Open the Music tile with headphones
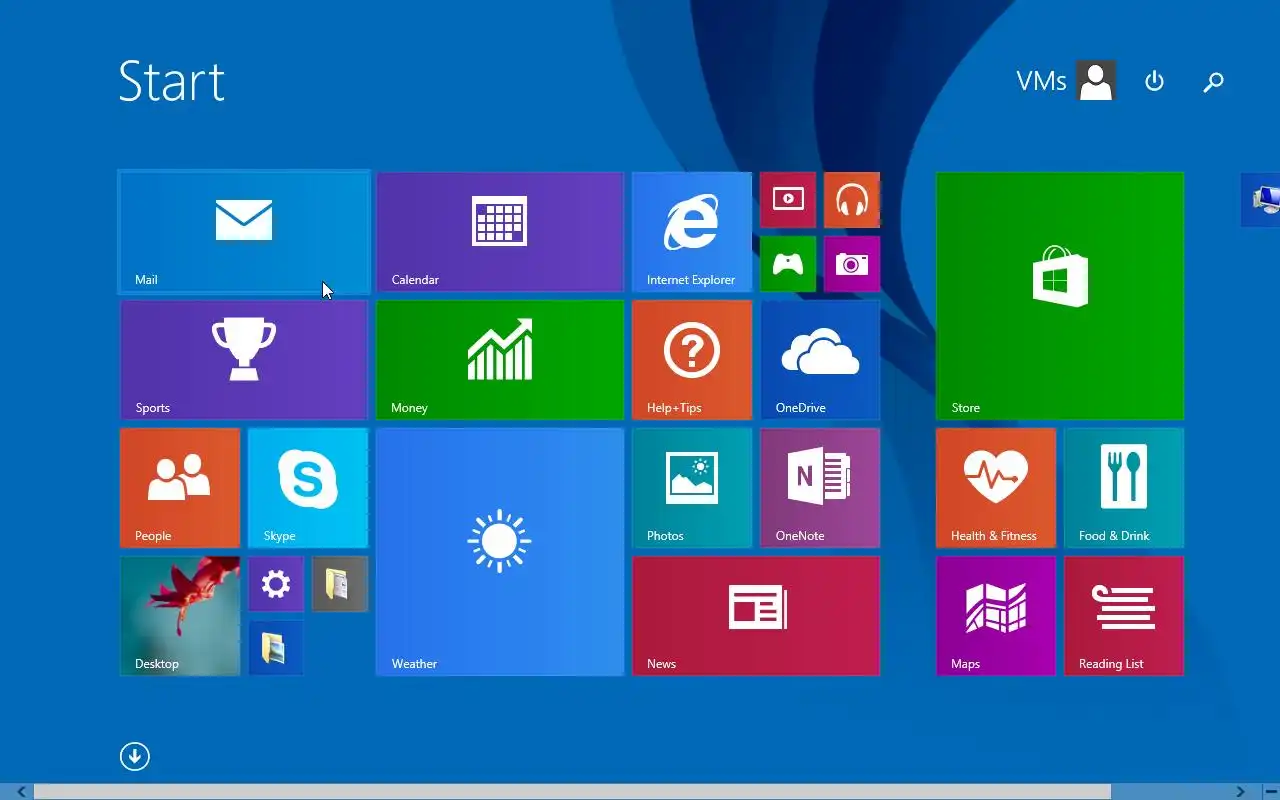1280x800 pixels. click(852, 200)
